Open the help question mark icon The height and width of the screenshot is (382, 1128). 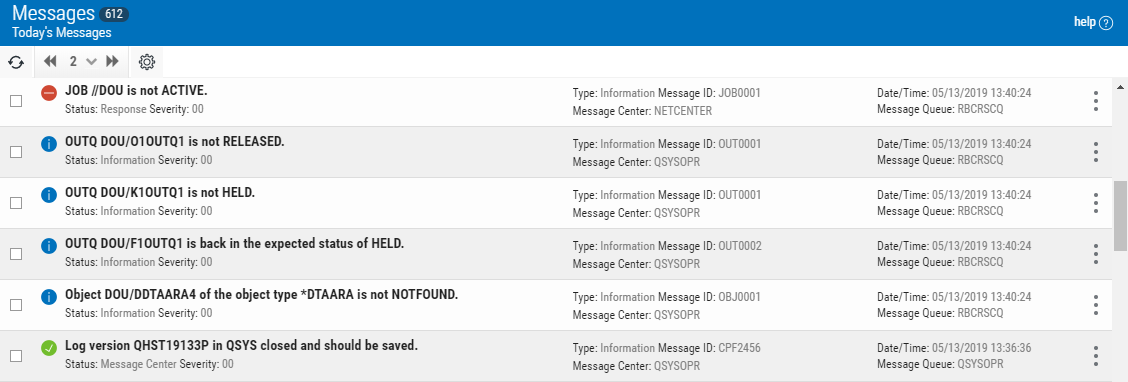point(1106,22)
